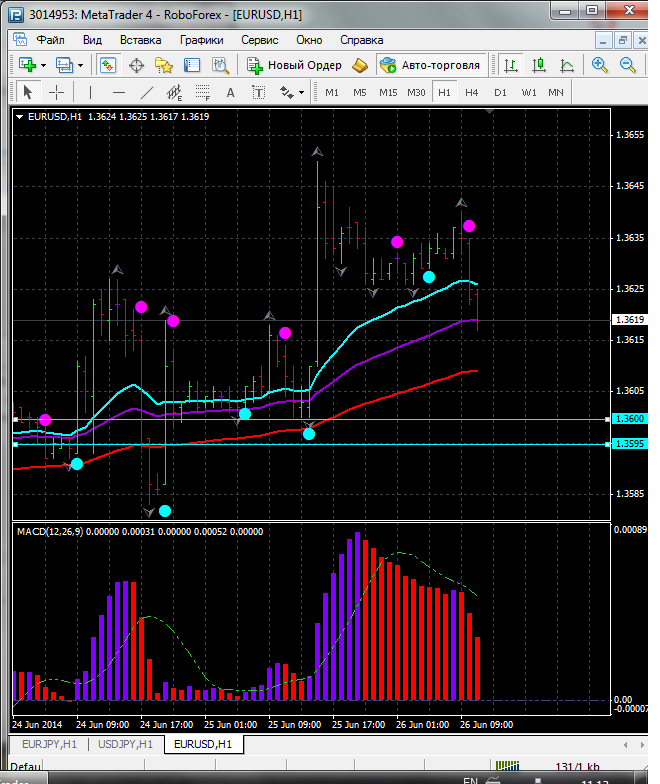Choose the Fibonacci retracement tool
The image size is (660, 784).
(x=202, y=92)
